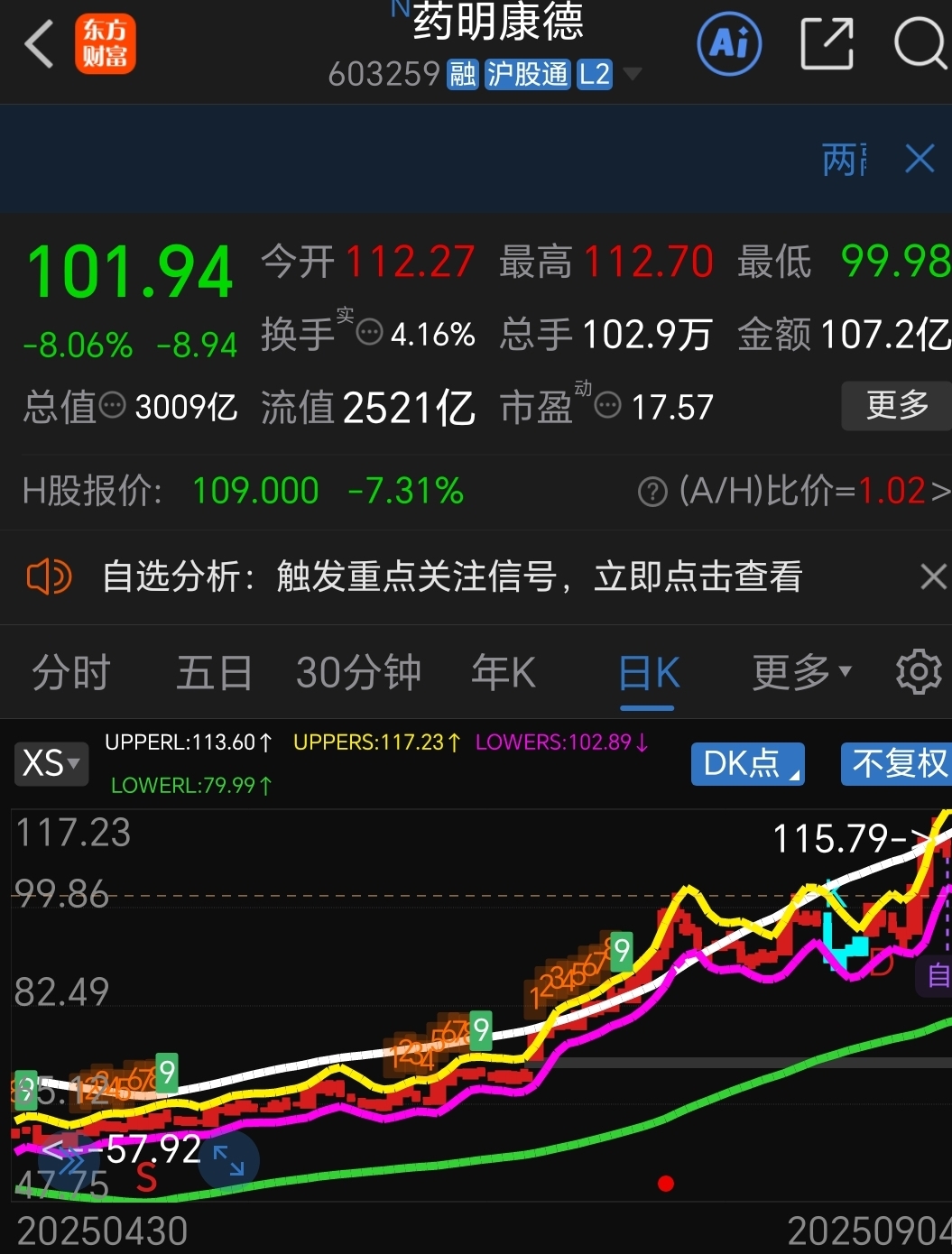Open the 不复权 adjustment selector
952x1254 pixels.
896,764
